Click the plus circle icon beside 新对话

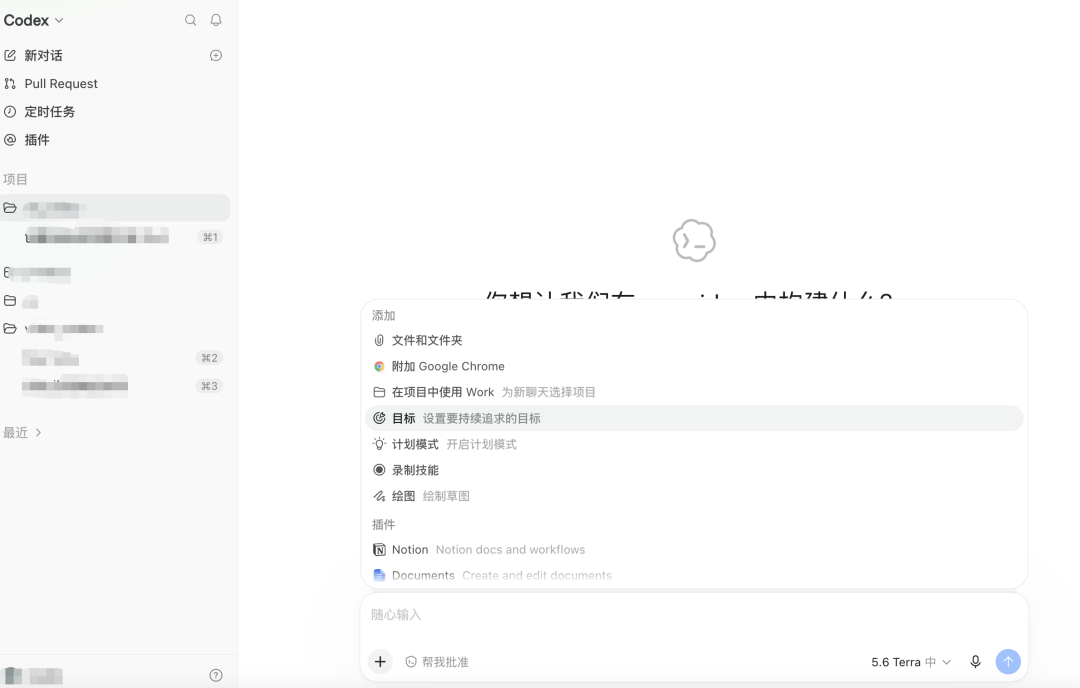(x=216, y=55)
